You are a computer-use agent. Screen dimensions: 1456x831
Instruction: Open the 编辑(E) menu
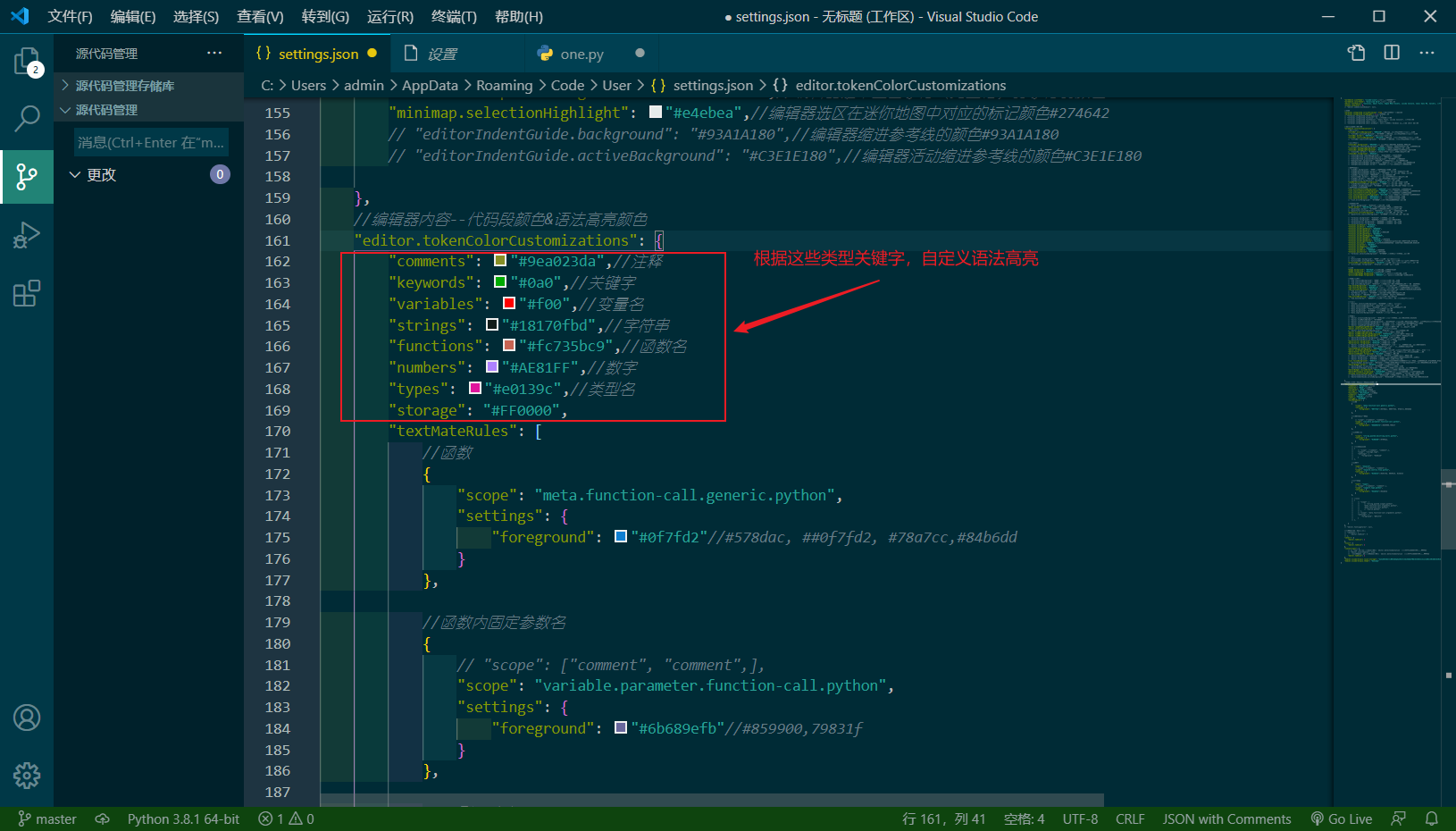[x=133, y=16]
